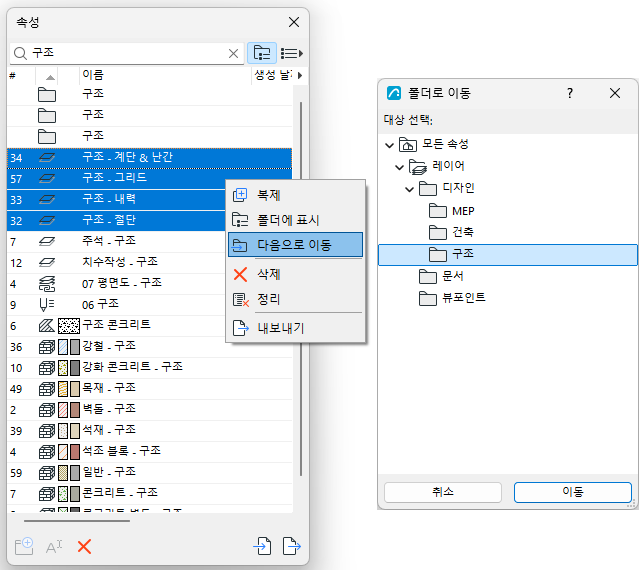Click the vertical scrollbar of attribute list
Viewport: 642px width, 570px height.
[301, 287]
